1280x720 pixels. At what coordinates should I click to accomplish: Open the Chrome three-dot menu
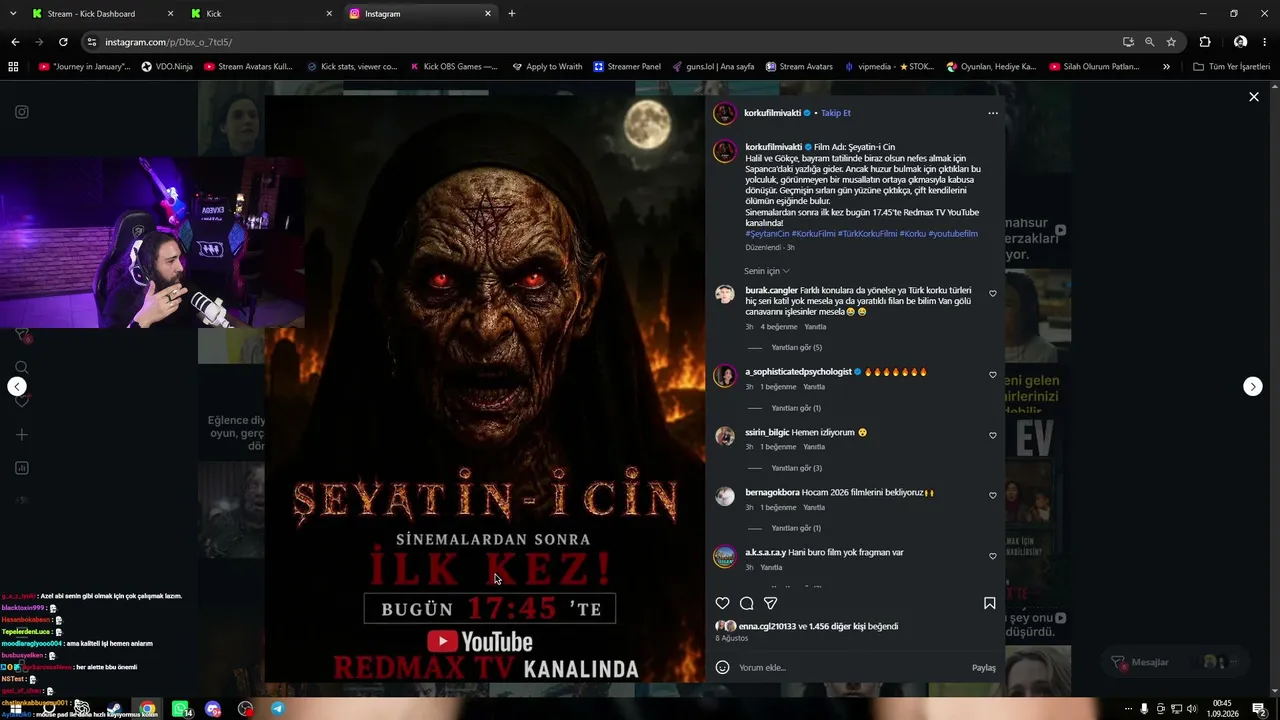(1265, 42)
